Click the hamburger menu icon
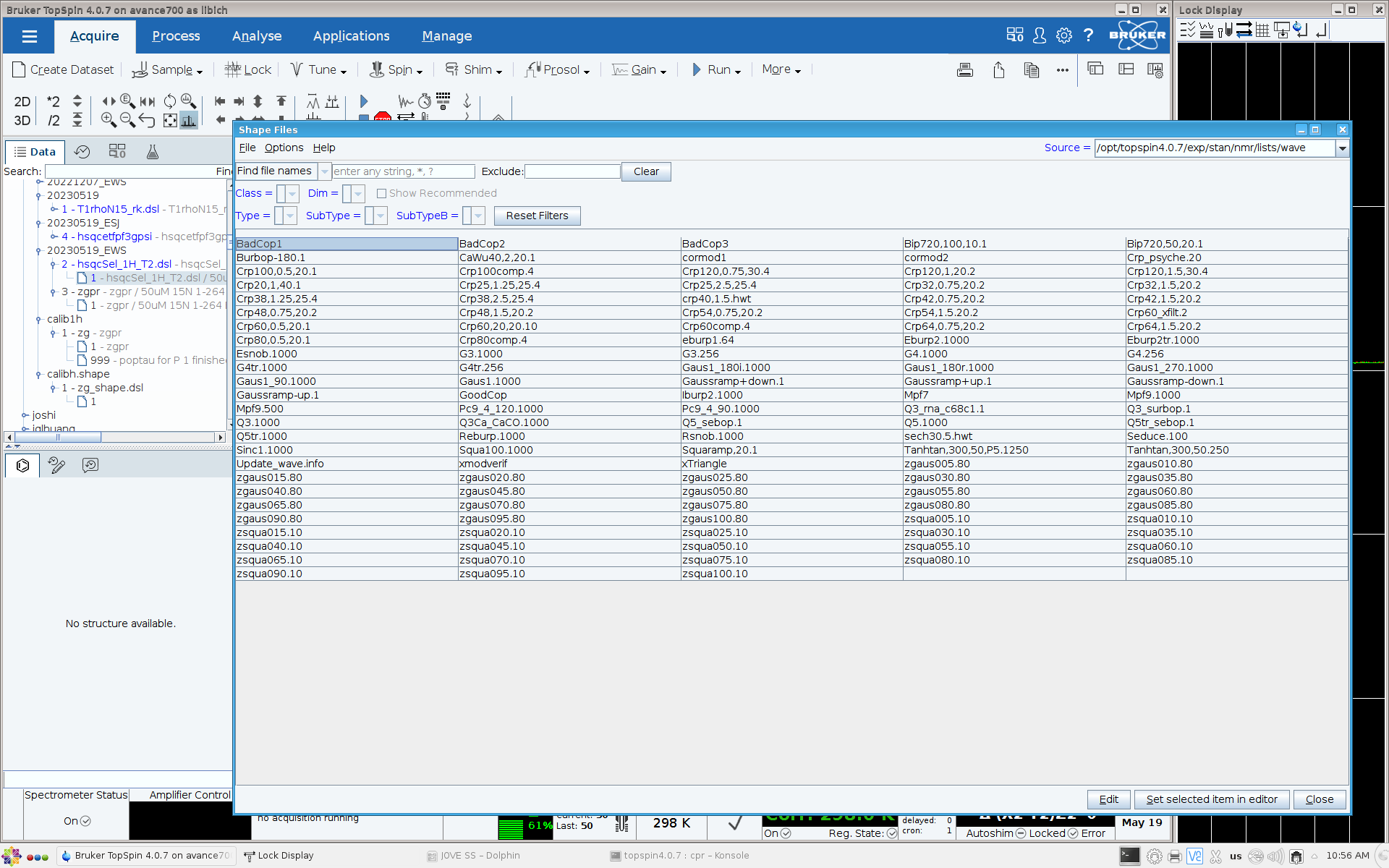This screenshot has width=1389, height=868. 29,36
